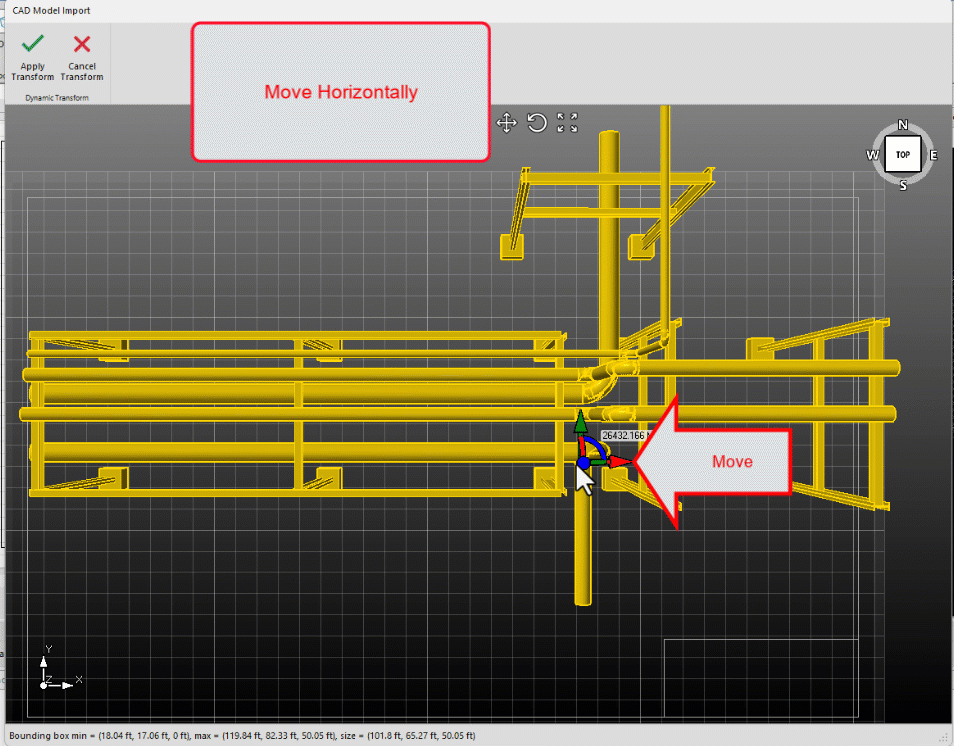Click the red X-axis gizmo arrow
Image resolution: width=954 pixels, height=746 pixels.
pos(620,462)
